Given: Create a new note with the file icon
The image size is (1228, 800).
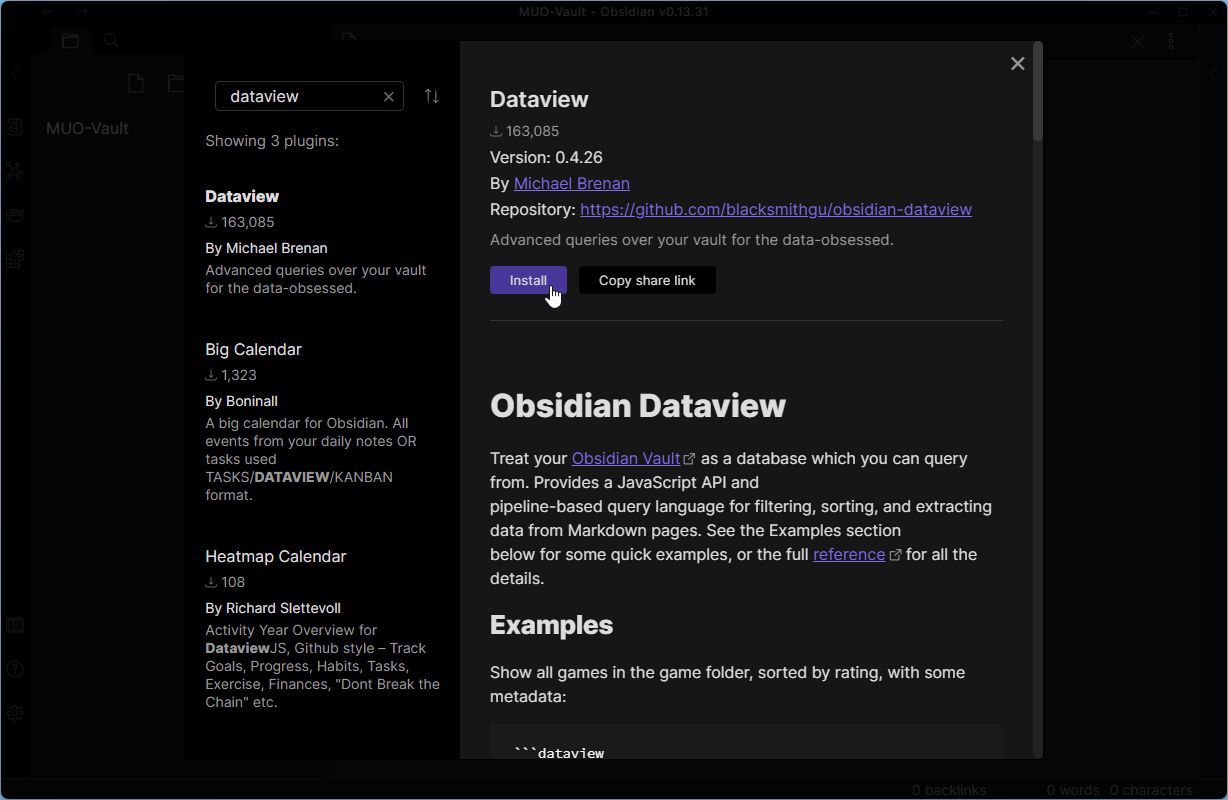Looking at the screenshot, I should coord(136,83).
